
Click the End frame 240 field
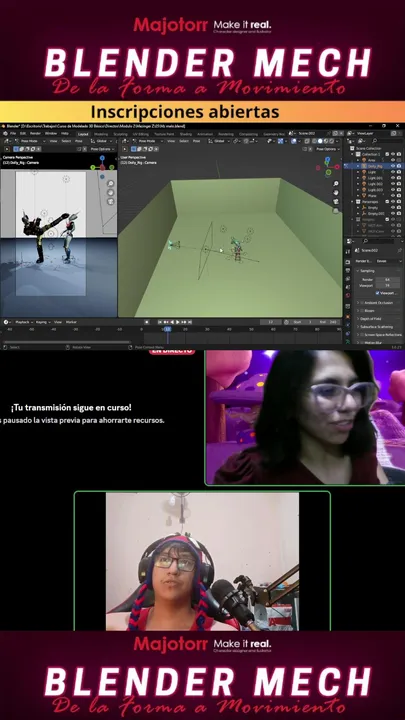pos(330,322)
